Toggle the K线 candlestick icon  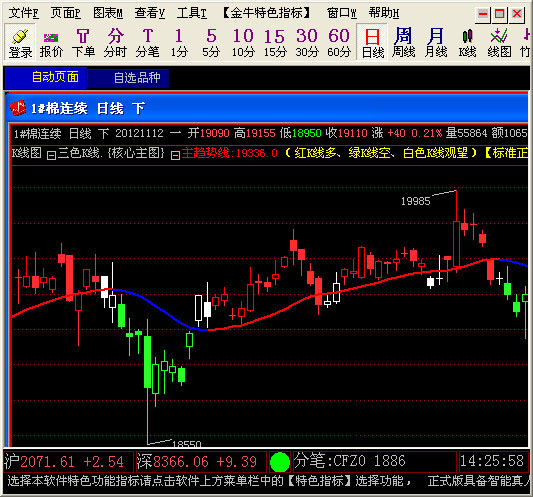[x=467, y=42]
